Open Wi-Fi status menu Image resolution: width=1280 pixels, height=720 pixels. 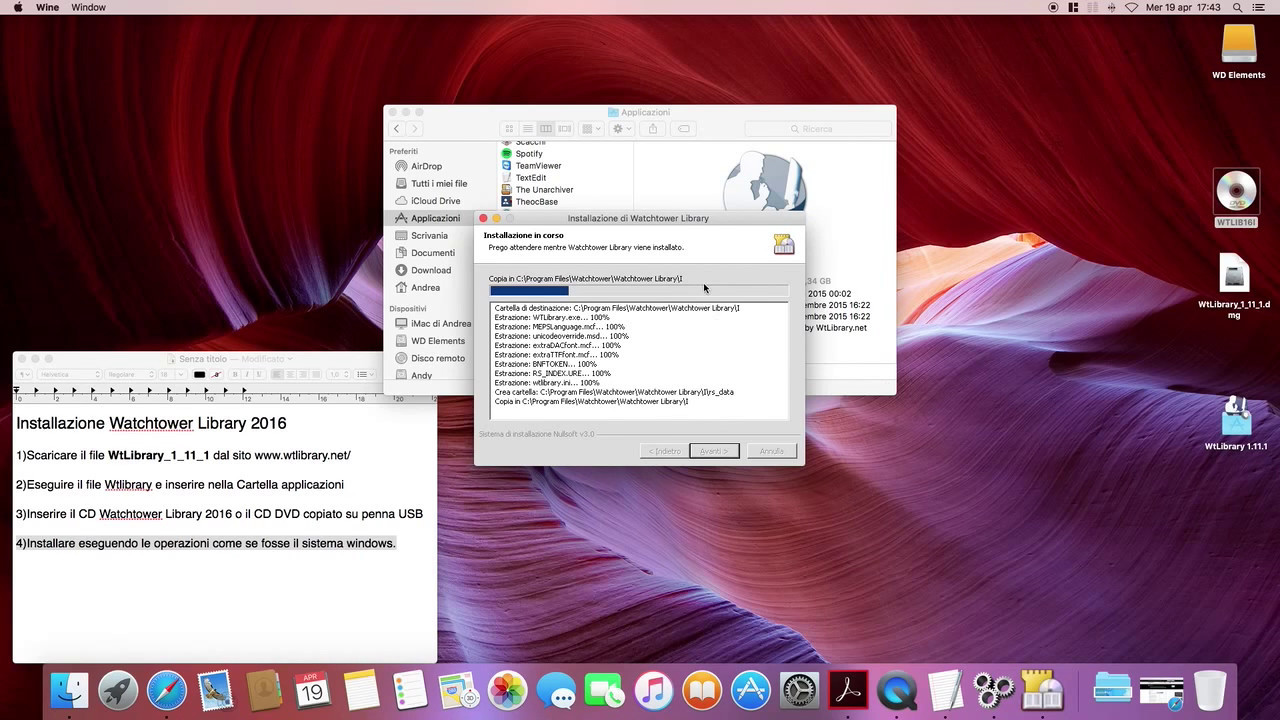(1131, 7)
